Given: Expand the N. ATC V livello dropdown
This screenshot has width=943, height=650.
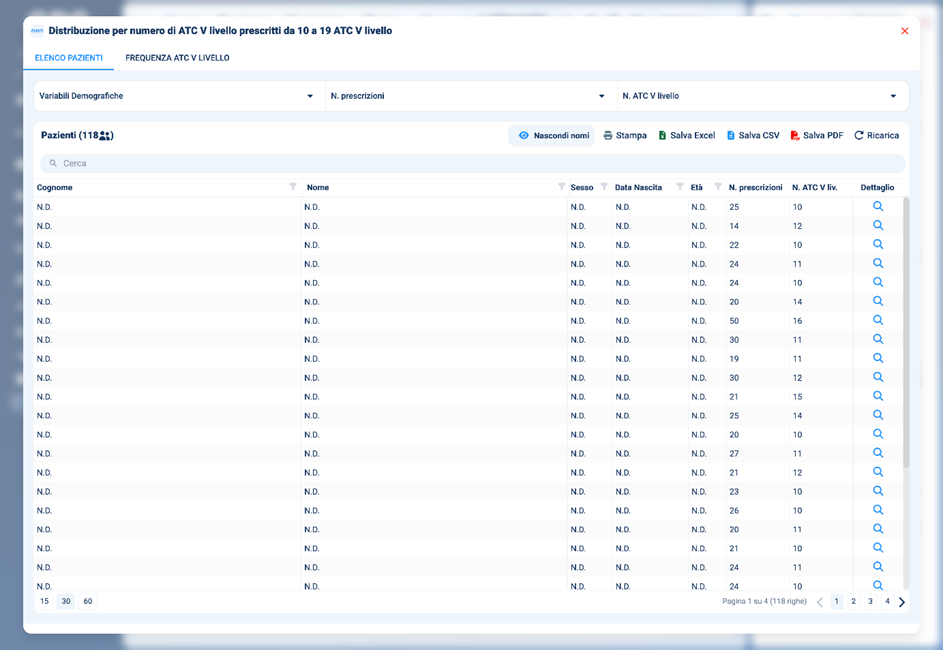Looking at the screenshot, I should pos(893,97).
